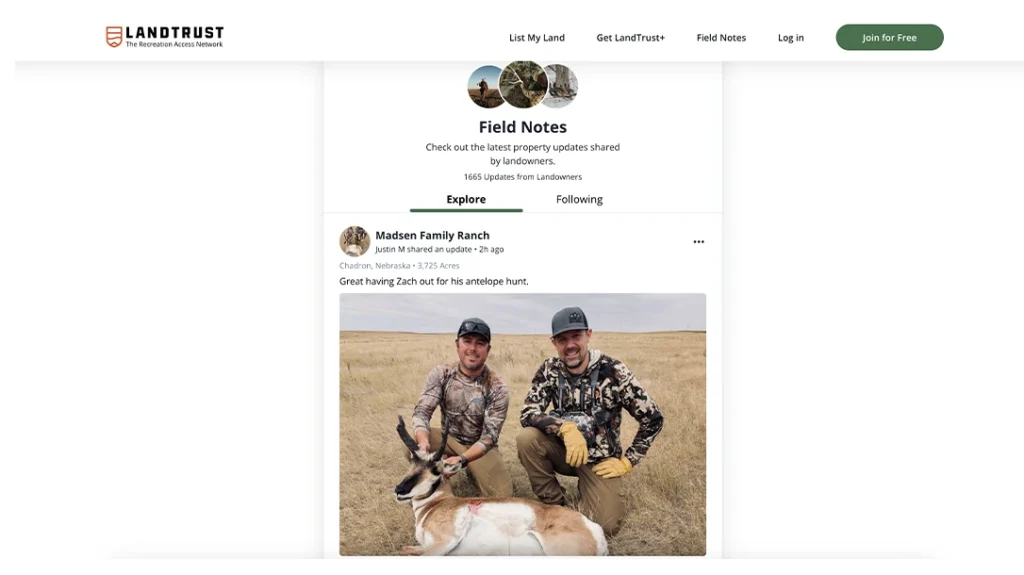Open List My Land page
This screenshot has height=575, width=1024.
pyautogui.click(x=537, y=38)
